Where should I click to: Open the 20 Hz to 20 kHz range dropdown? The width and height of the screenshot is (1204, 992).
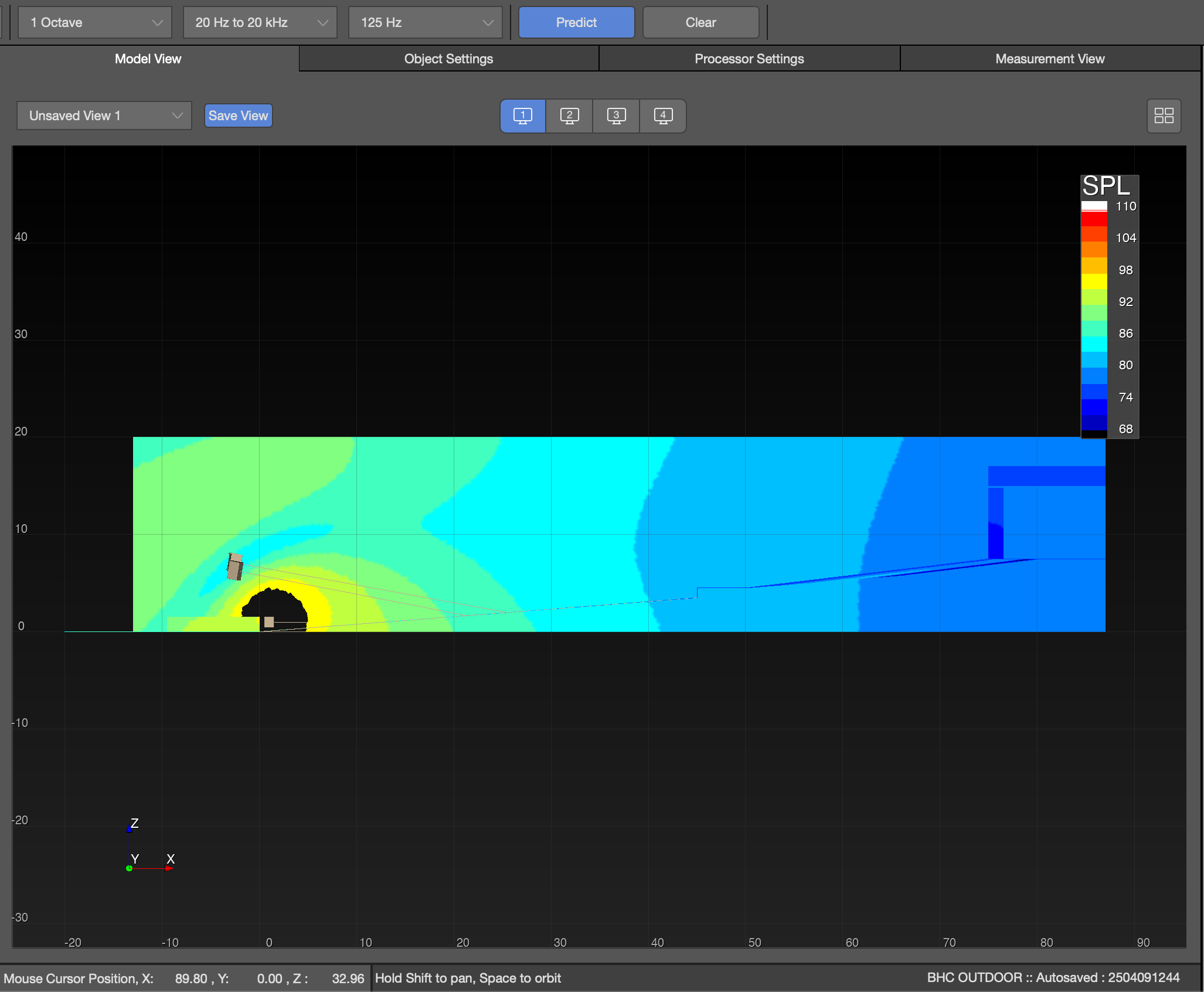click(x=260, y=22)
